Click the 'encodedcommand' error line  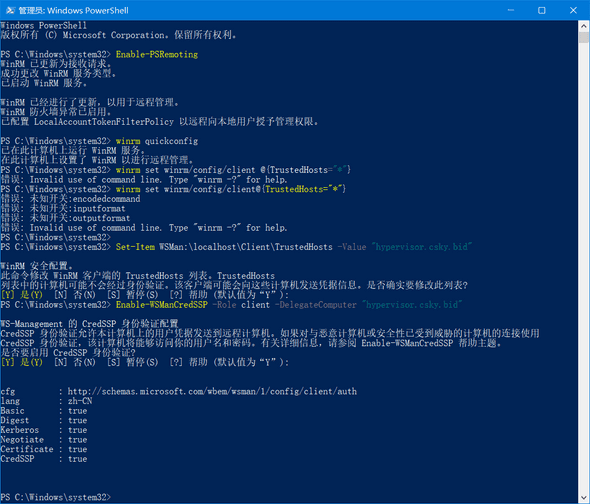tap(70, 199)
